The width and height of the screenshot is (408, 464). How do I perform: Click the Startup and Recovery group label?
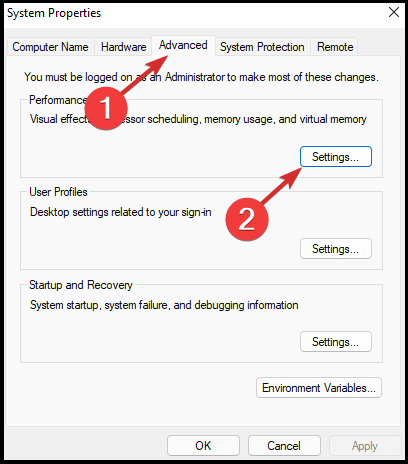coord(81,285)
